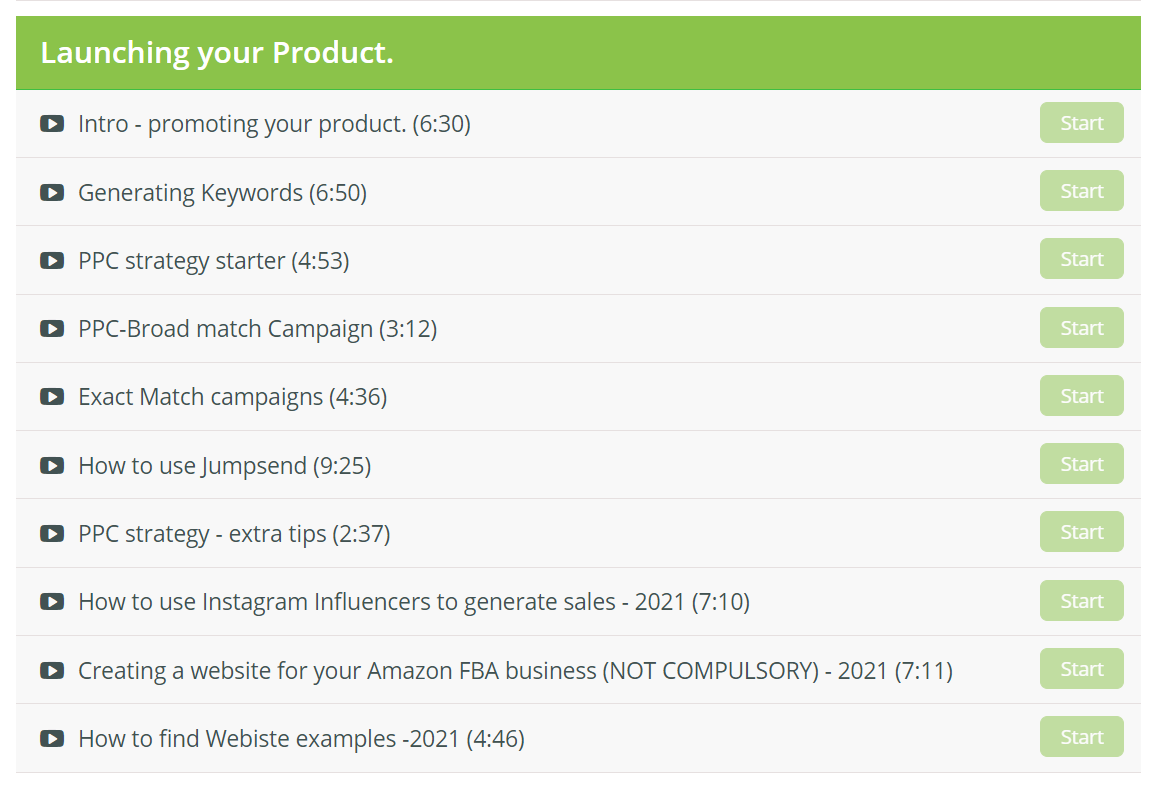Start the Exact Match campaigns lesson
This screenshot has width=1151, height=785.
(1081, 396)
